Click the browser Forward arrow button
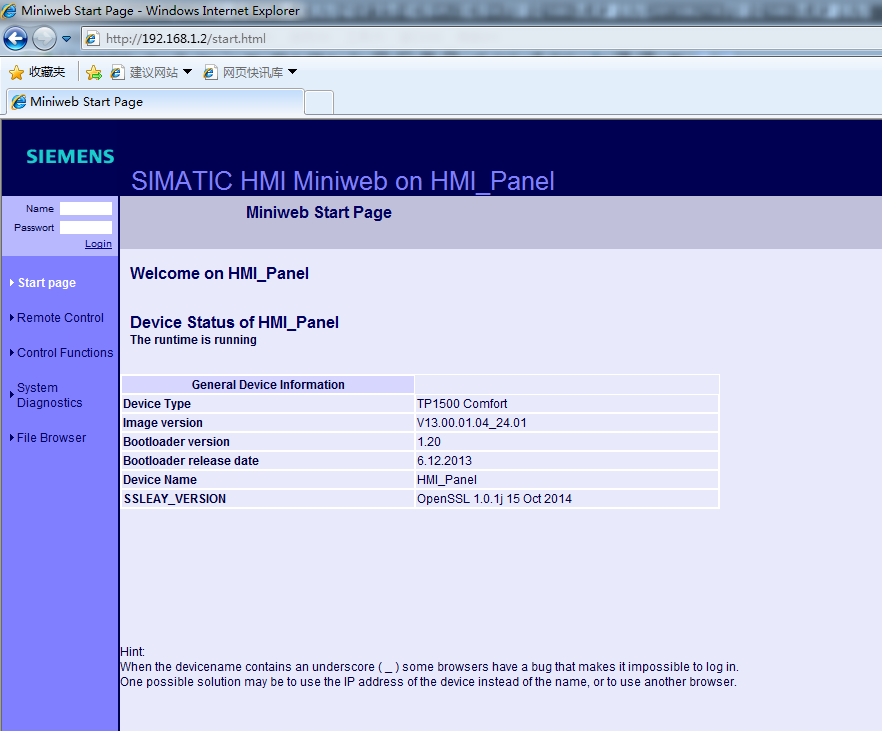The image size is (882, 731). click(44, 39)
